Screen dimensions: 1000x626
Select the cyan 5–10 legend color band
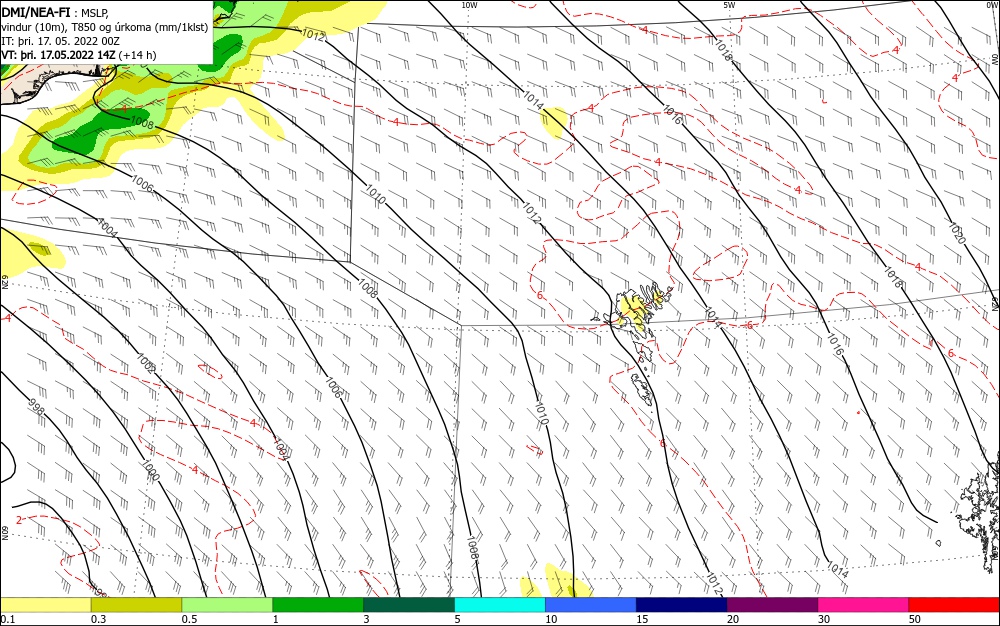pyautogui.click(x=500, y=605)
